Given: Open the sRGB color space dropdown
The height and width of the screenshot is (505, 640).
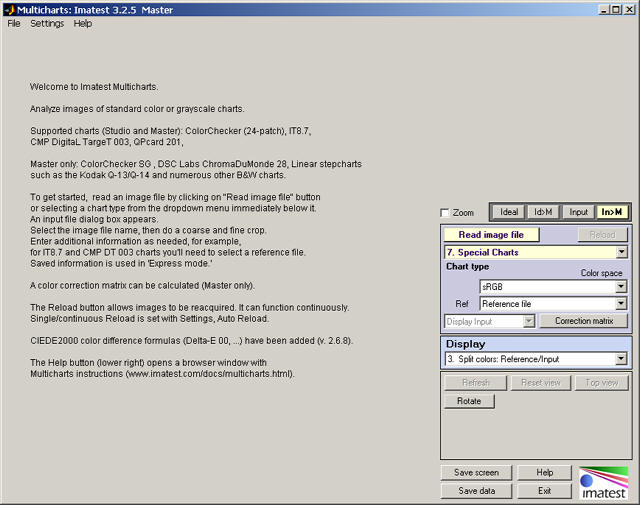Looking at the screenshot, I should tap(553, 287).
